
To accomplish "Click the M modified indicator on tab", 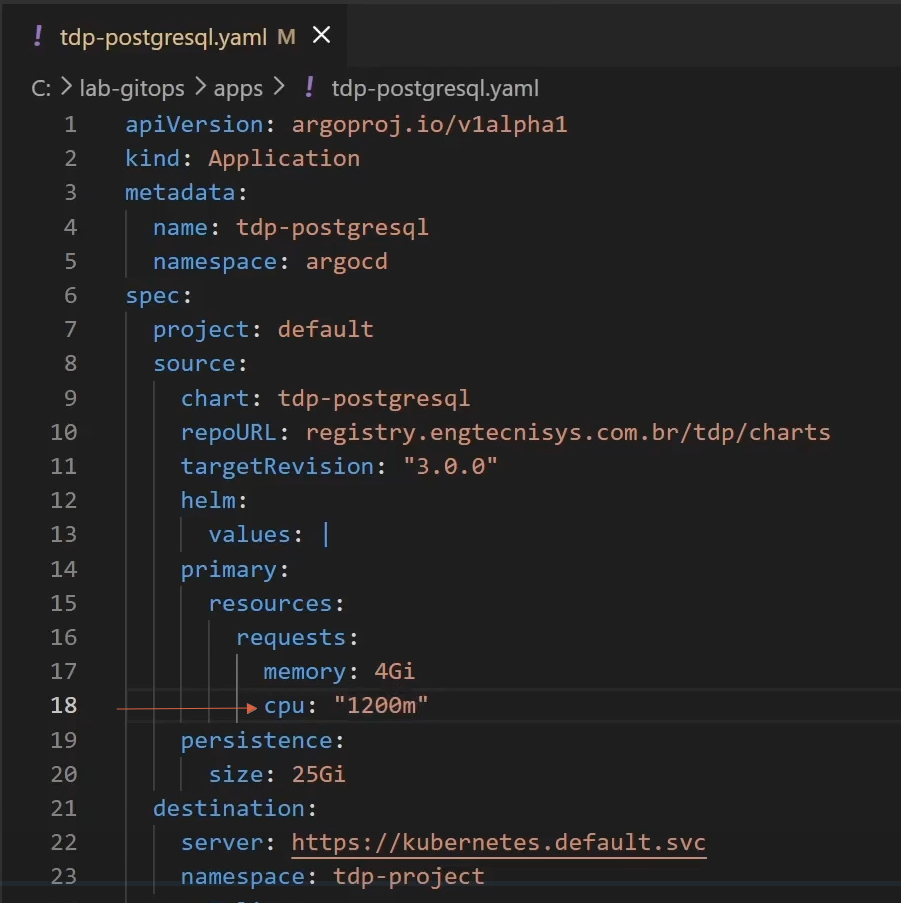I will 286,37.
